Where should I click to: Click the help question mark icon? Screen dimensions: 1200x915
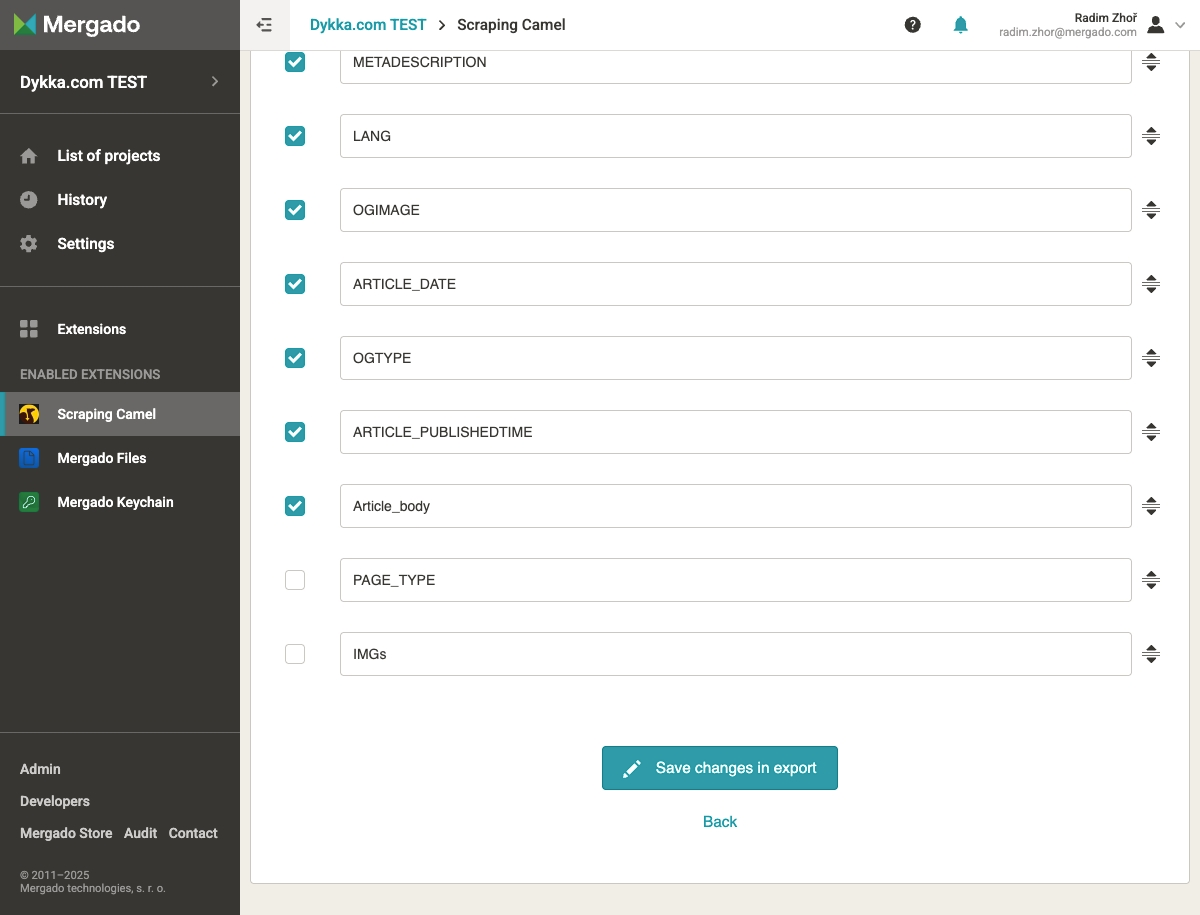coord(912,25)
